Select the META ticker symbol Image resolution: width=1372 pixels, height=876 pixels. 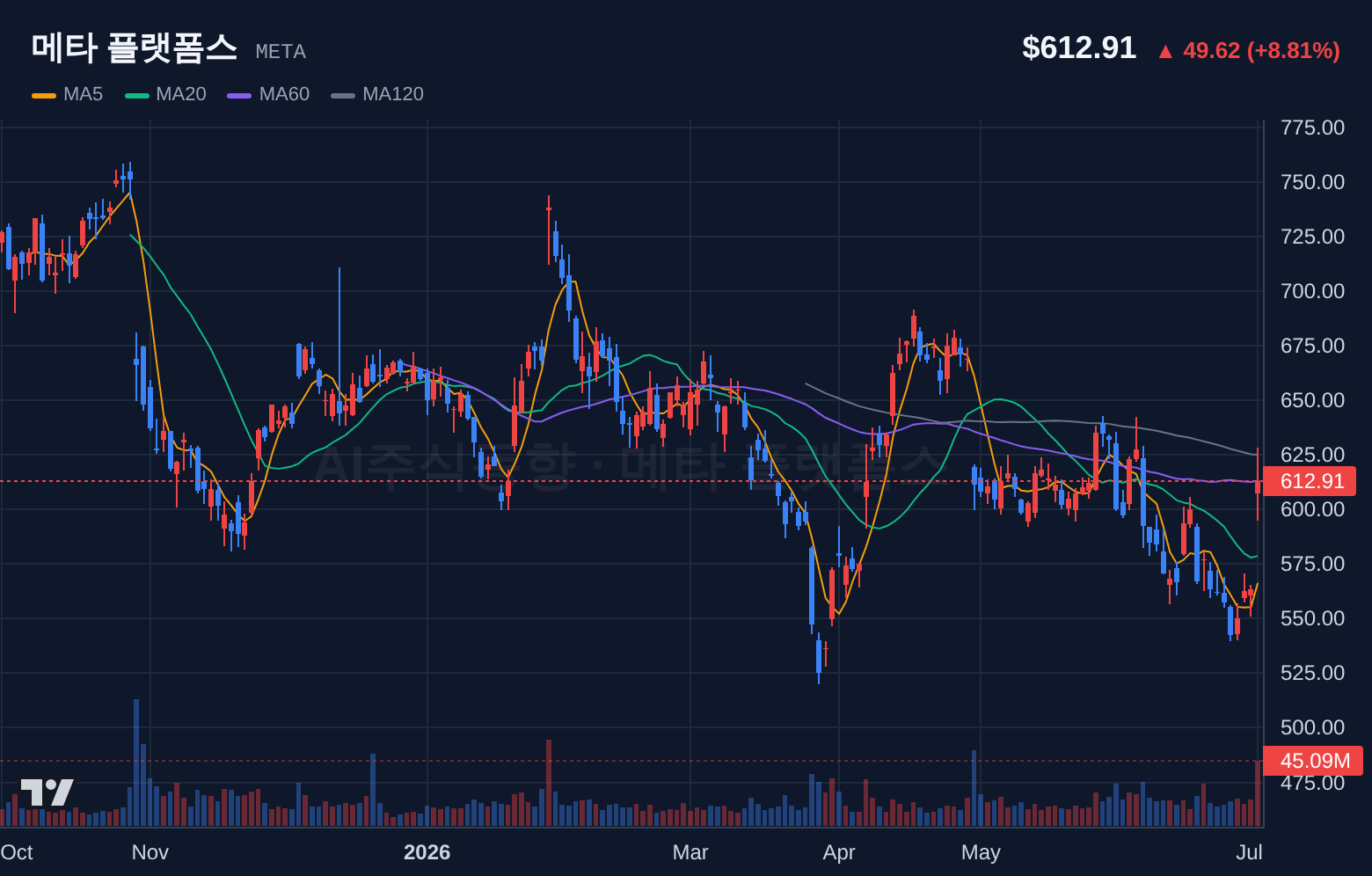(281, 52)
